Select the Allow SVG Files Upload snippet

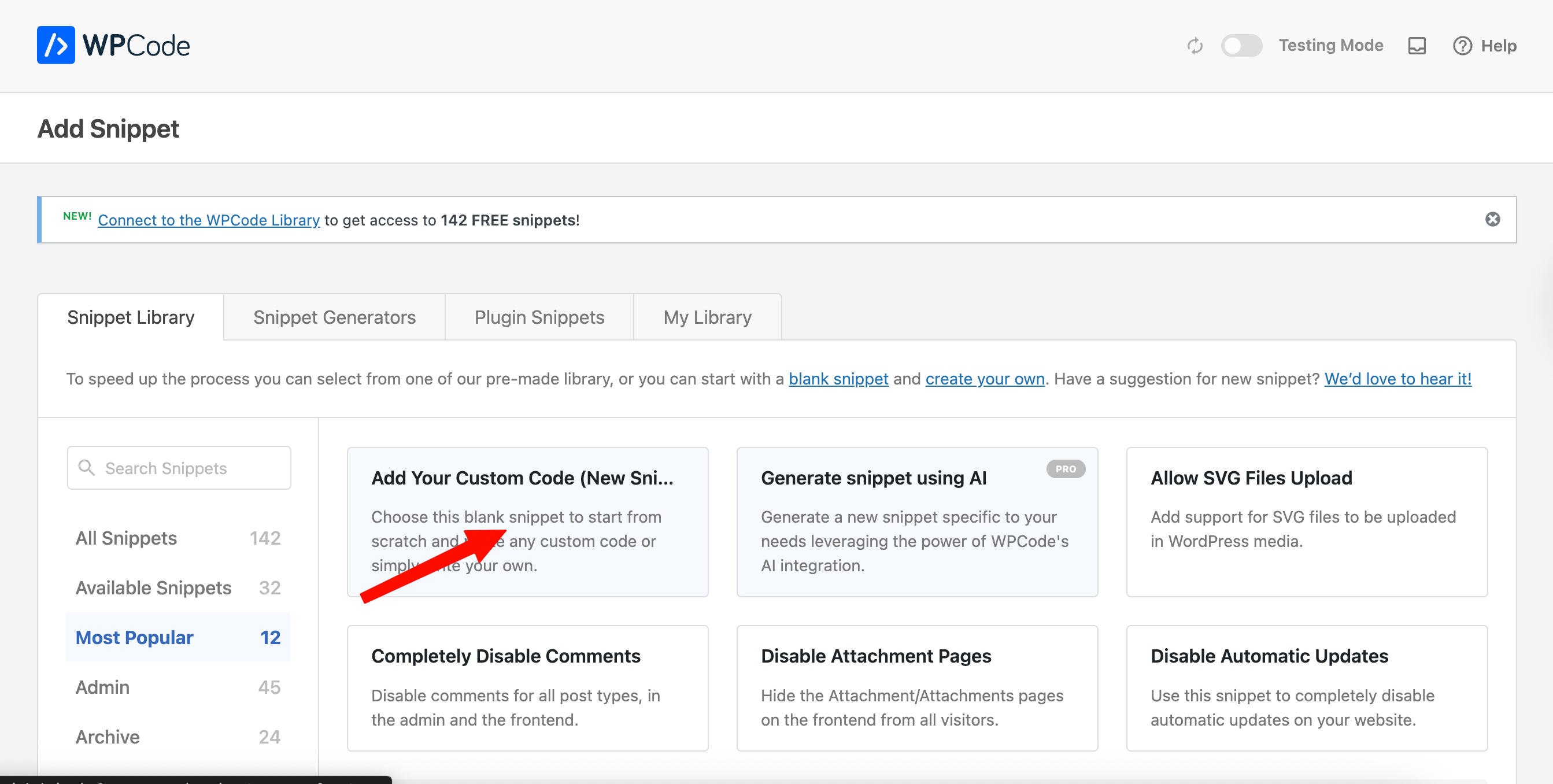(x=1307, y=522)
